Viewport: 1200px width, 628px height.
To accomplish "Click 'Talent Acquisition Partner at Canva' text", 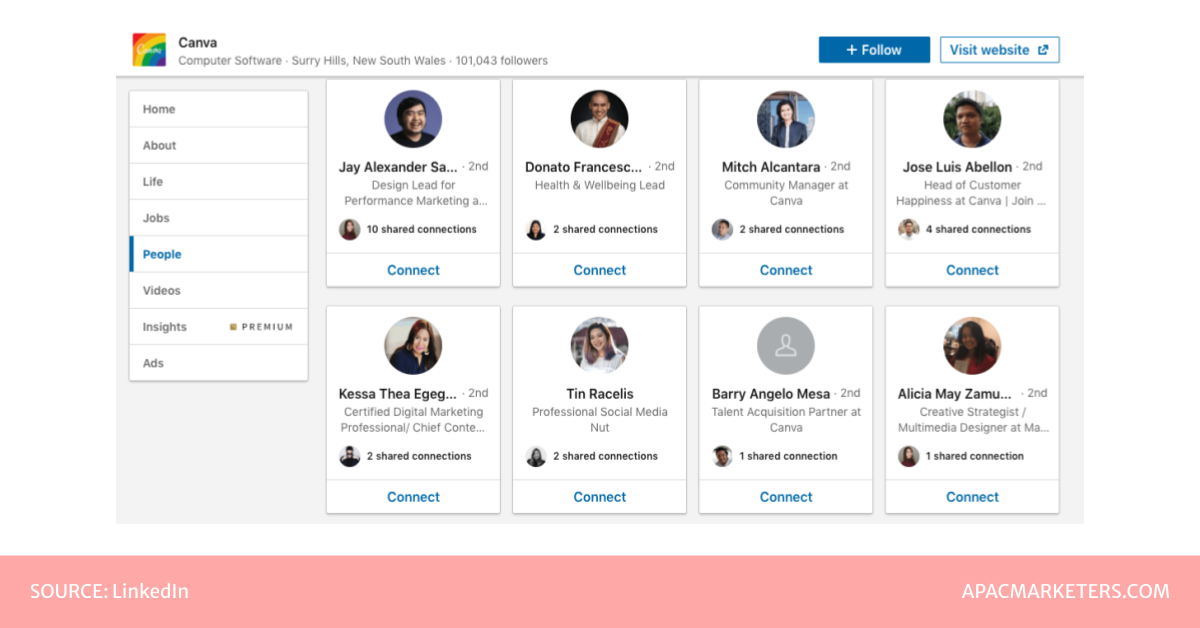I will click(x=786, y=420).
